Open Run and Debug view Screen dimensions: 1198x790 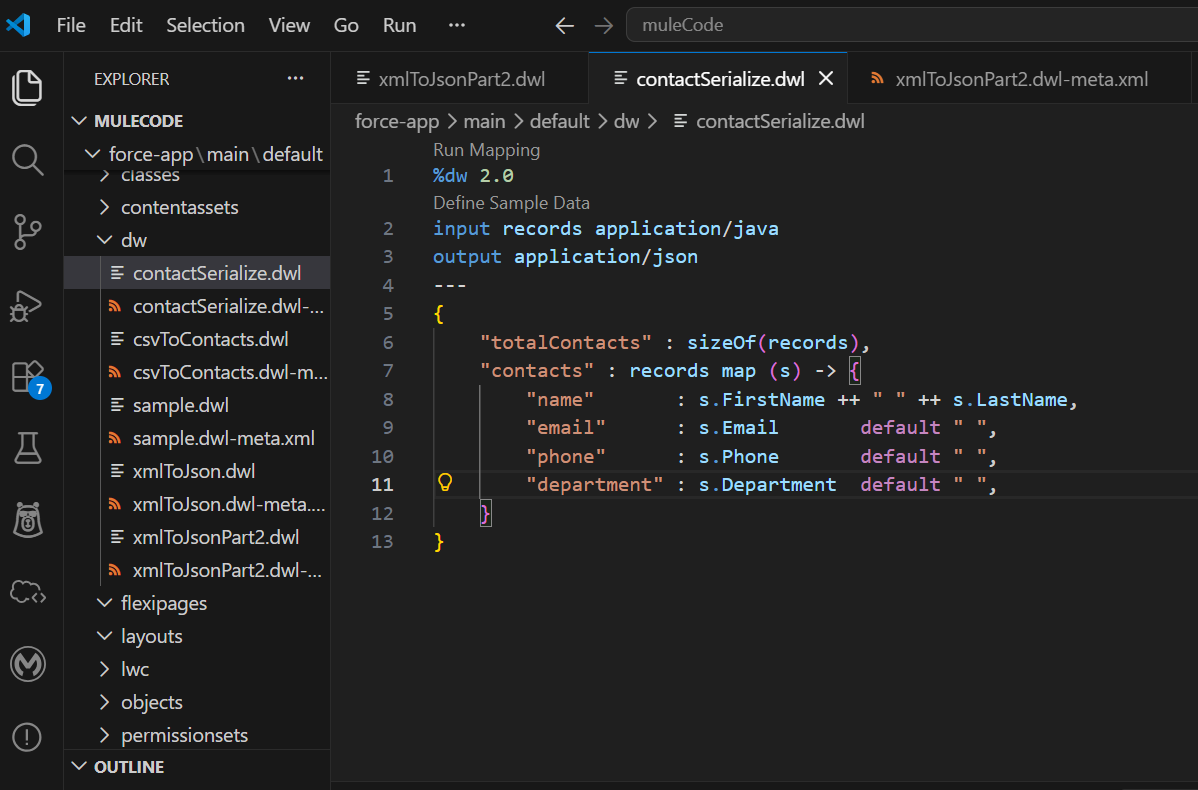click(27, 304)
